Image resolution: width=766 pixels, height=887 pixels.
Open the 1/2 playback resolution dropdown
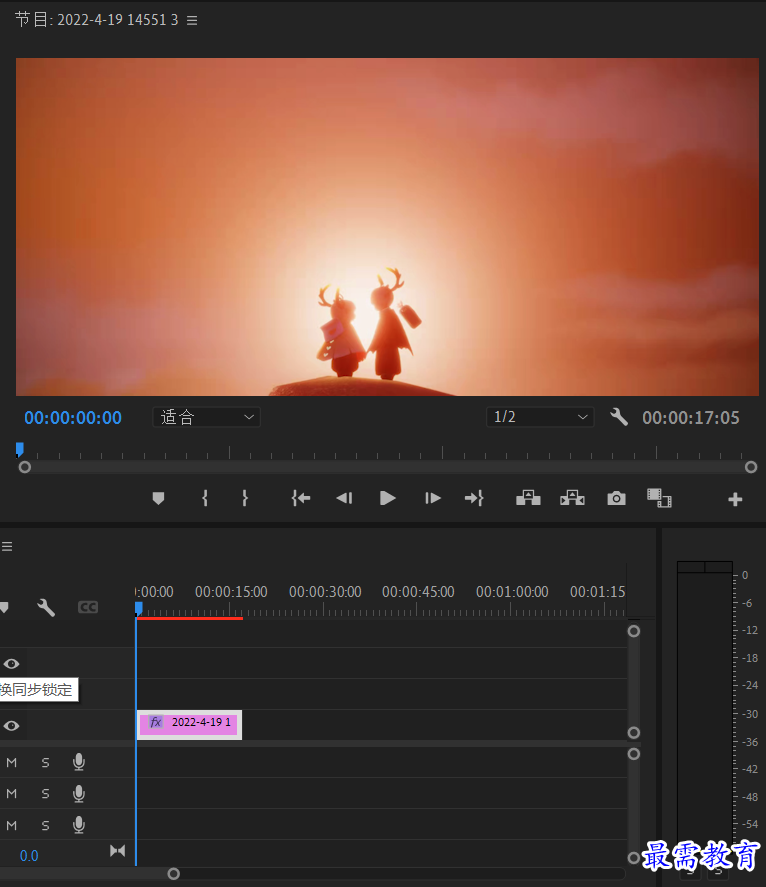coord(540,417)
